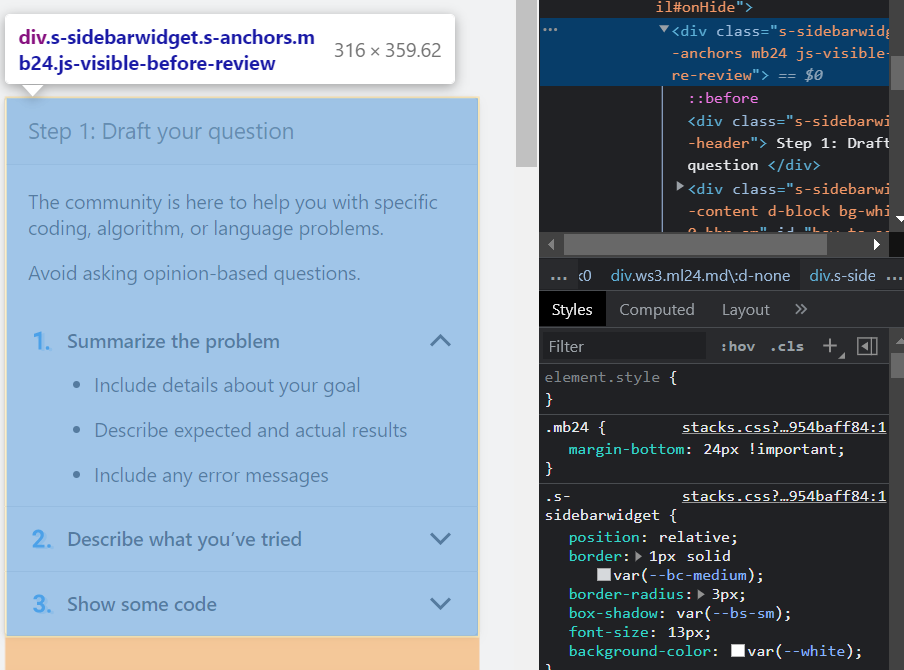The height and width of the screenshot is (670, 904).
Task: Switch to the Styles tab
Action: [572, 310]
